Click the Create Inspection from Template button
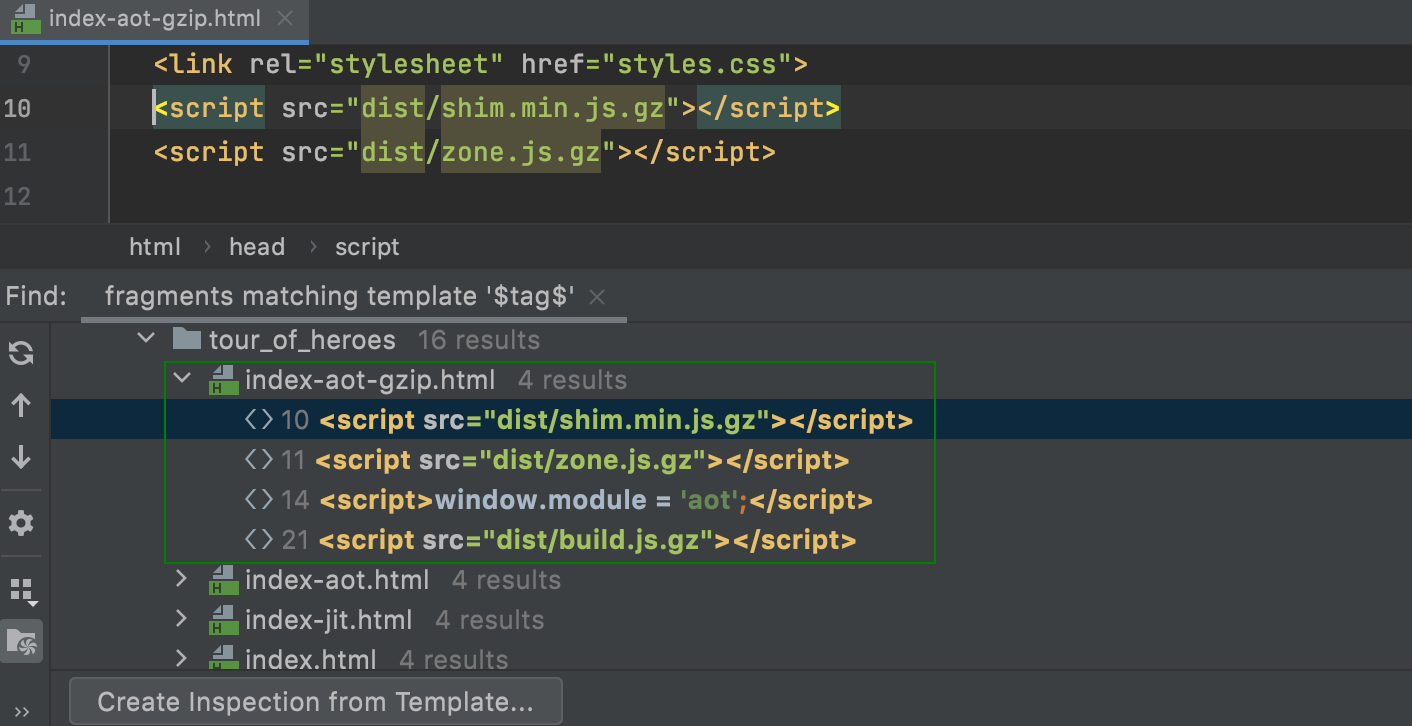 (x=315, y=700)
